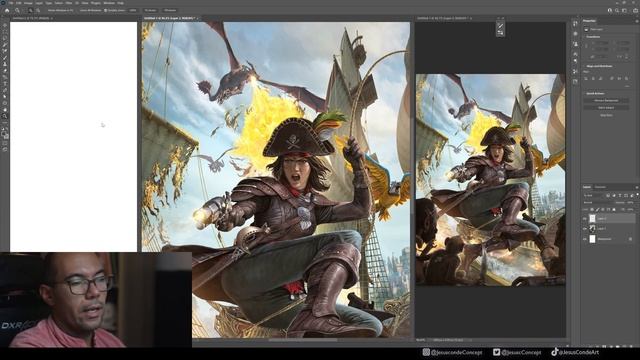Click the lock transparent pixels icon
The width and height of the screenshot is (640, 360).
point(592,209)
